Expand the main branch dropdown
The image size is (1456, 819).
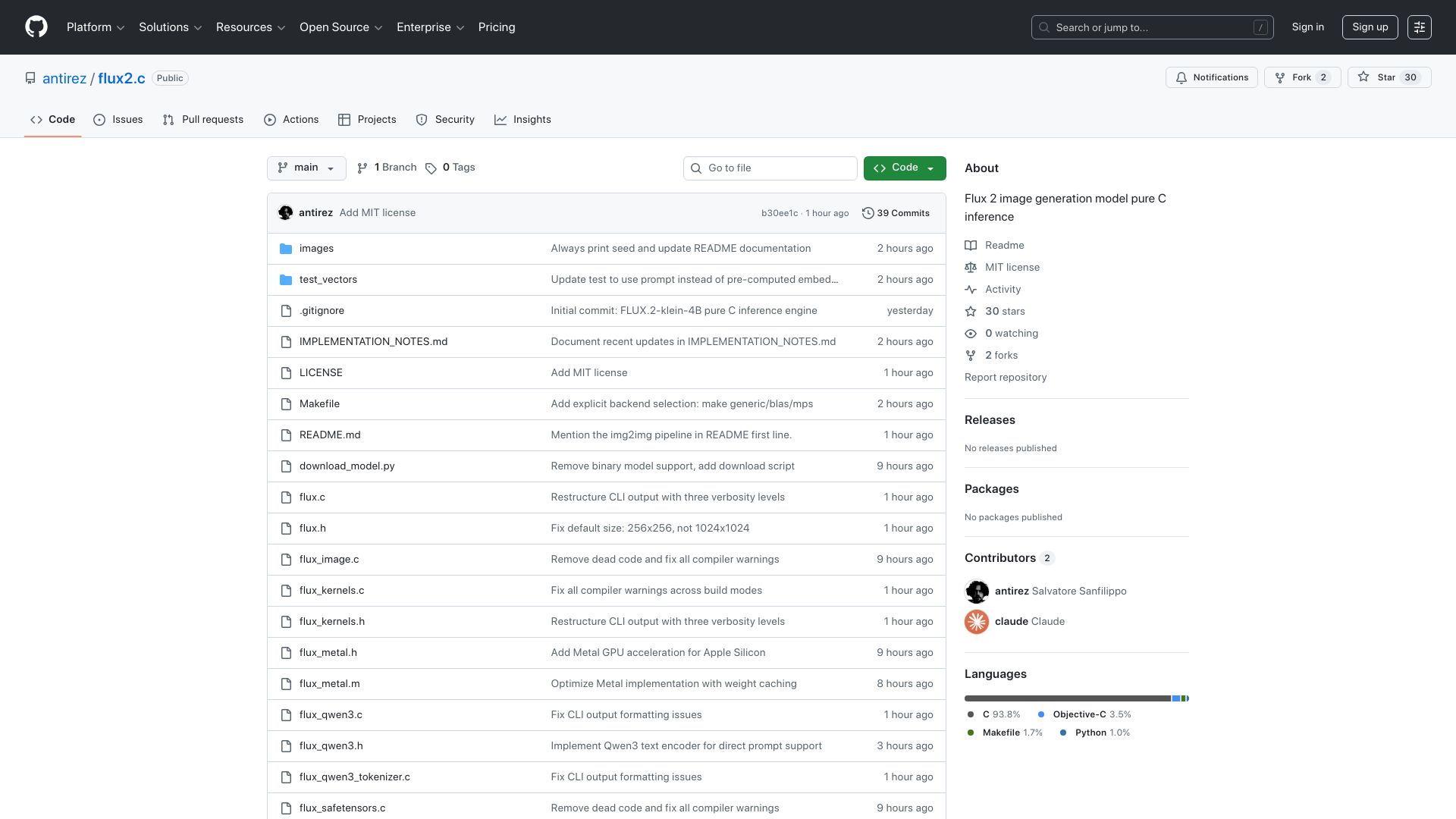point(306,168)
